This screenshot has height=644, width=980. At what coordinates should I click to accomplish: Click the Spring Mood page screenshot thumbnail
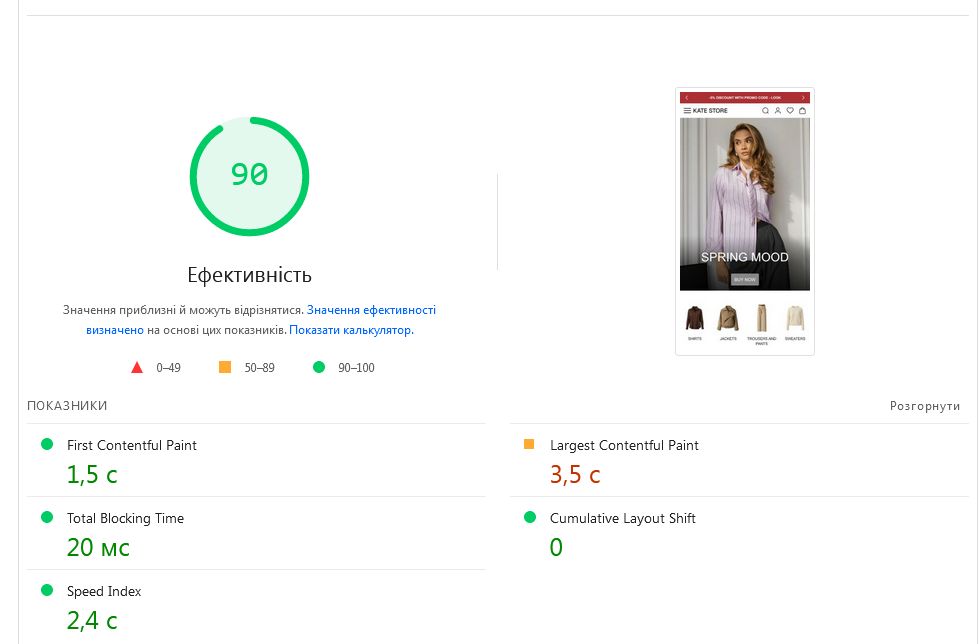[745, 220]
